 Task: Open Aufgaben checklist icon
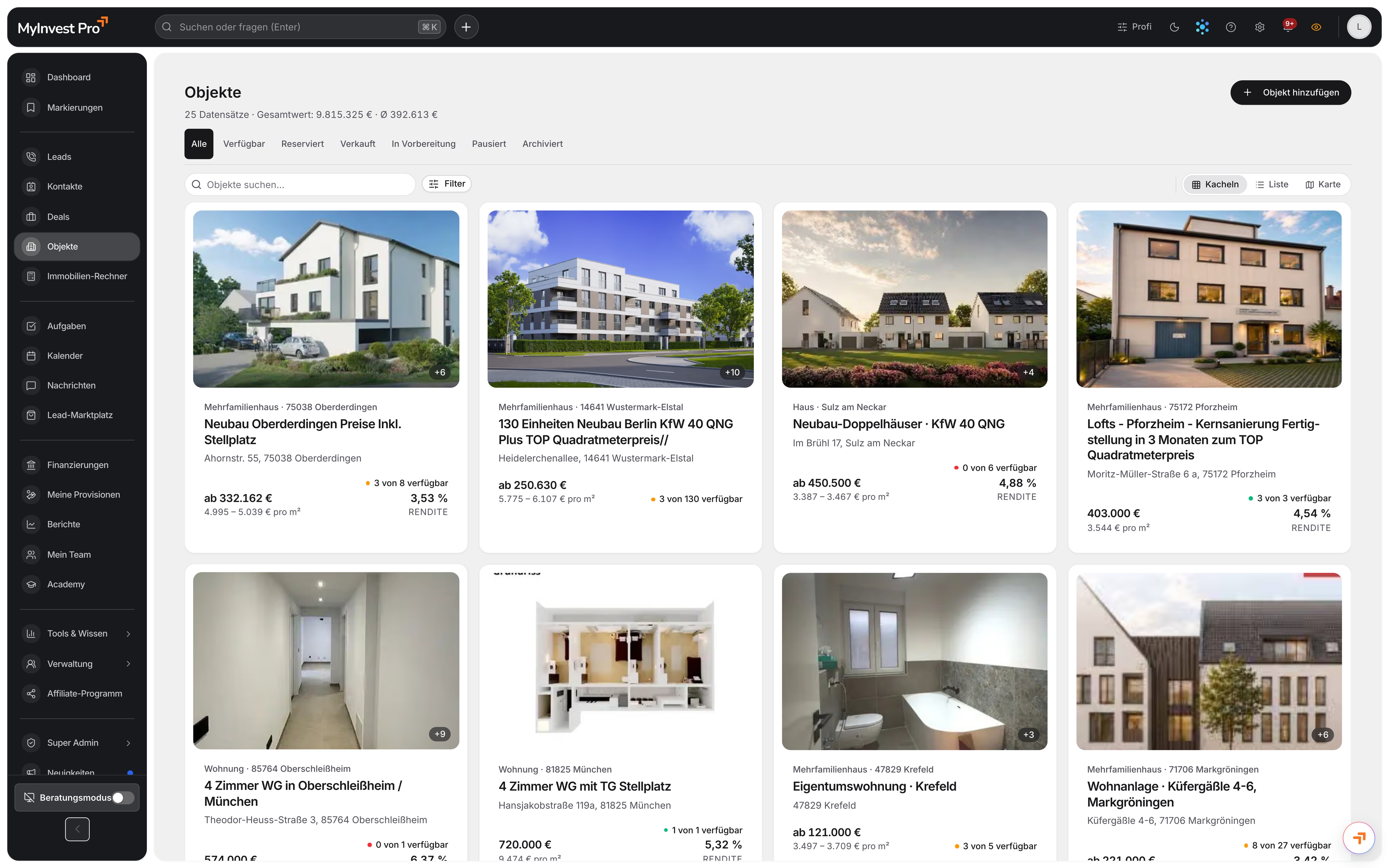[31, 326]
